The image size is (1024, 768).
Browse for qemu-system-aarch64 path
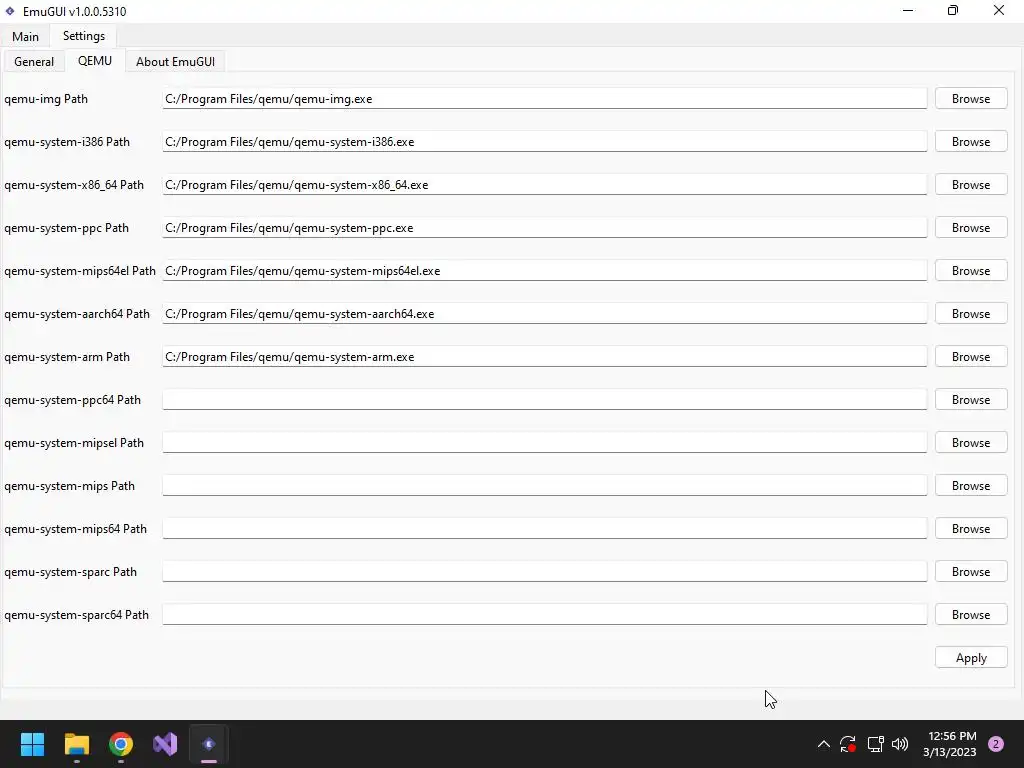point(970,314)
